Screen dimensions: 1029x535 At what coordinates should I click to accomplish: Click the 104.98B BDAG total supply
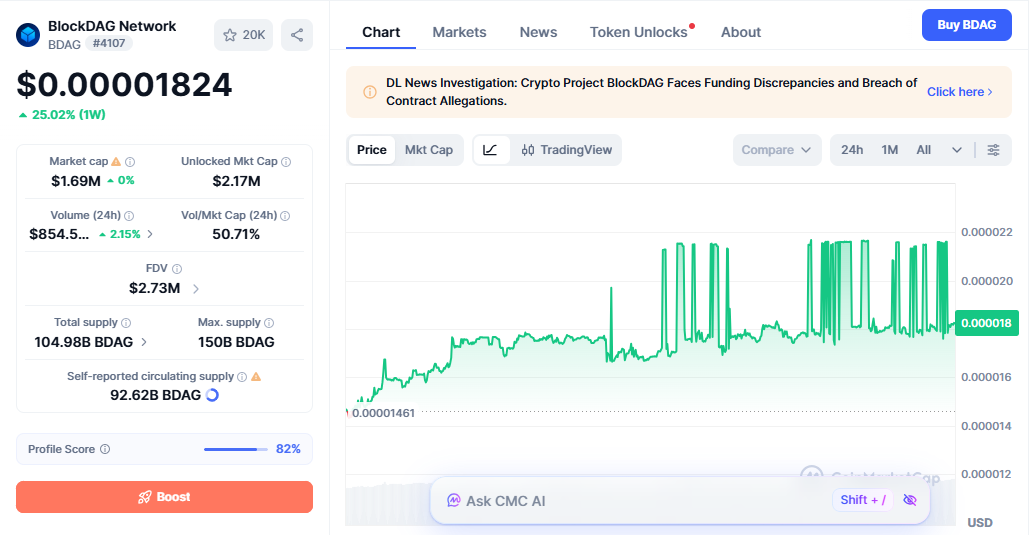[x=83, y=342]
